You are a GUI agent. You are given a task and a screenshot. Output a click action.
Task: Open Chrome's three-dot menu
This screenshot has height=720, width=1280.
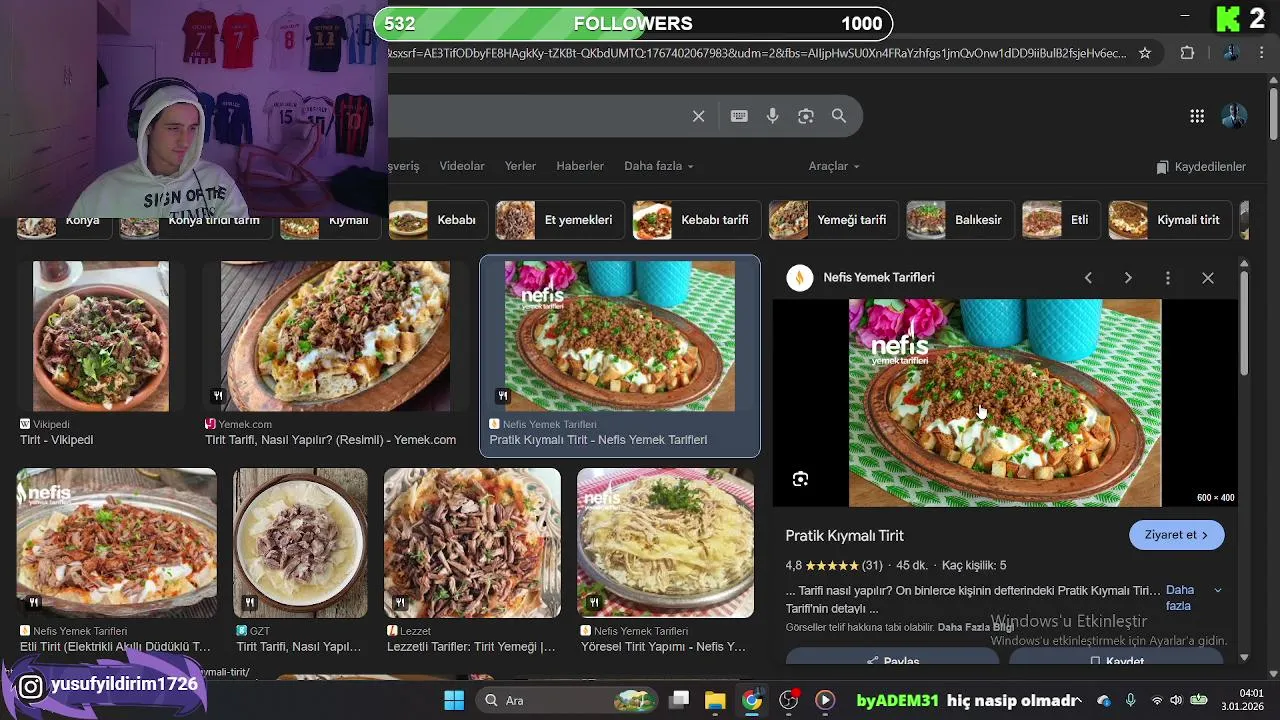pos(1261,53)
